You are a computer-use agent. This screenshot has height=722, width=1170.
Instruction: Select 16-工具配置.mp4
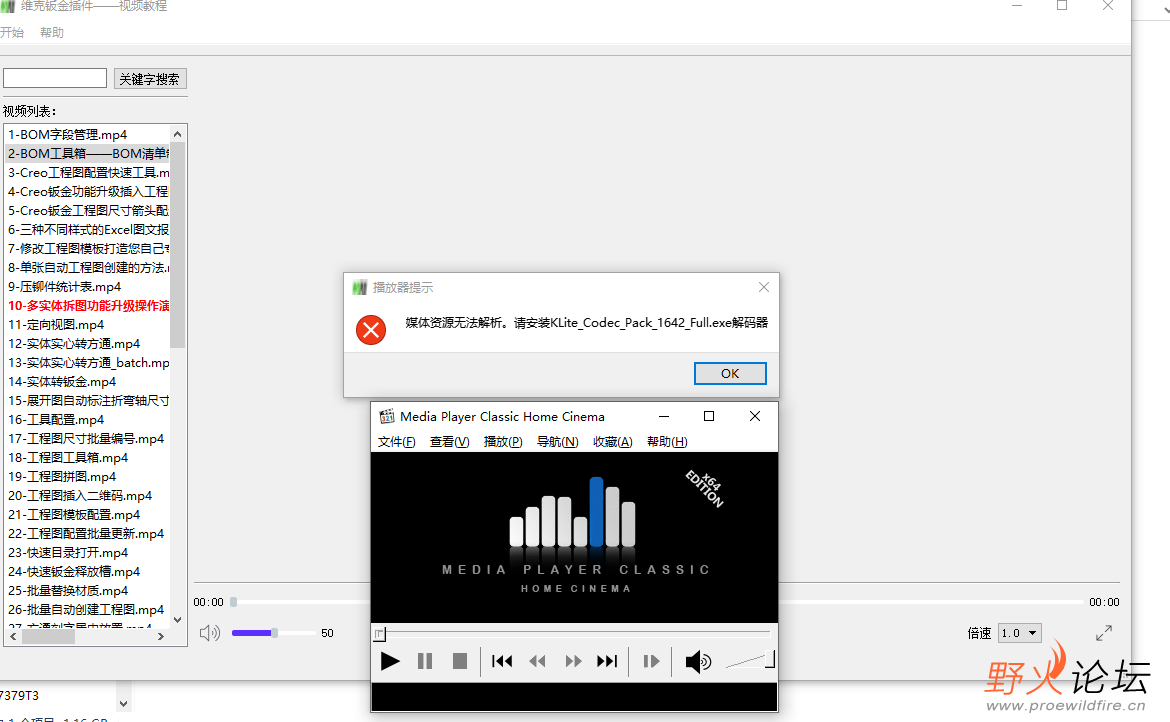pos(87,420)
